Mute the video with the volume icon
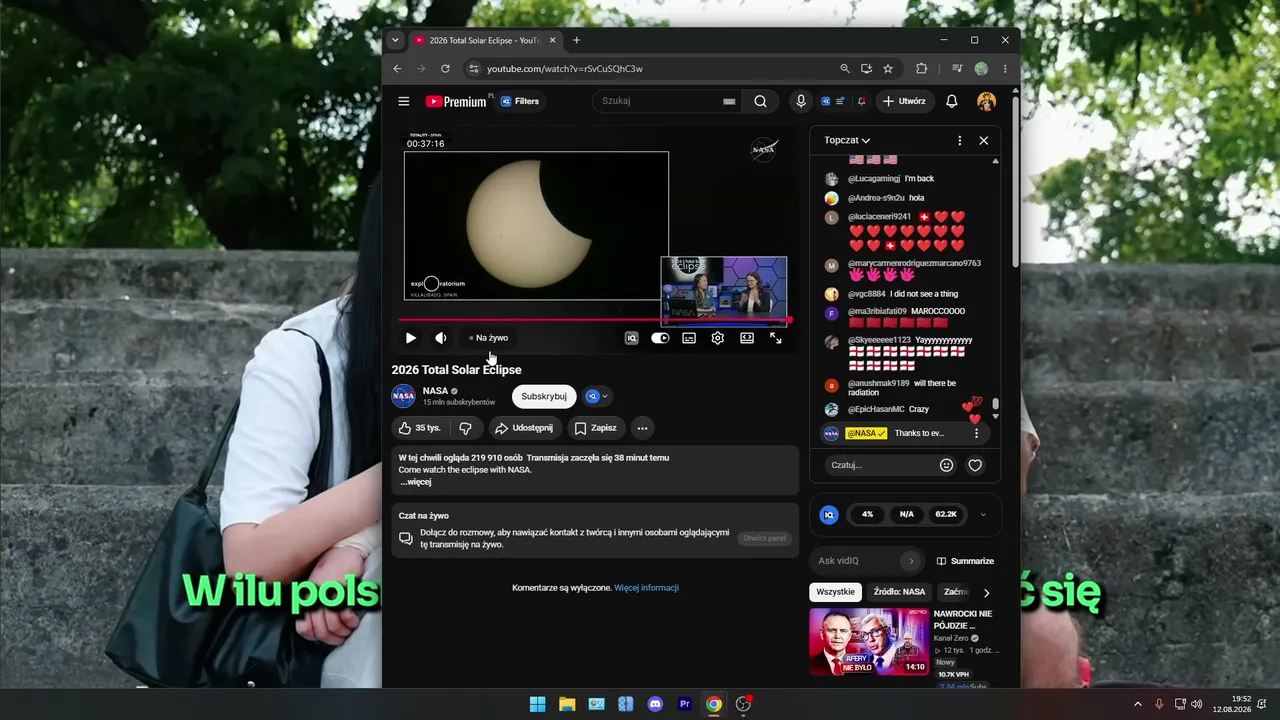This screenshot has width=1280, height=720. 440,338
